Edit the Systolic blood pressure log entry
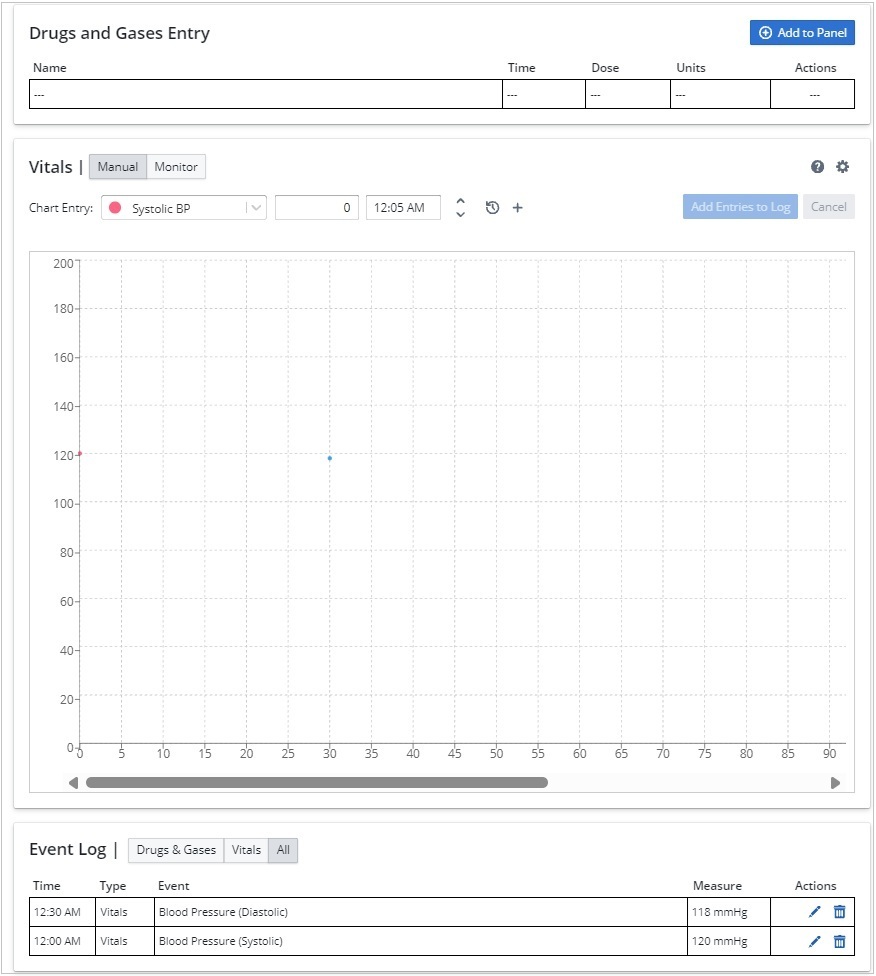This screenshot has width=876, height=976. coord(814,942)
